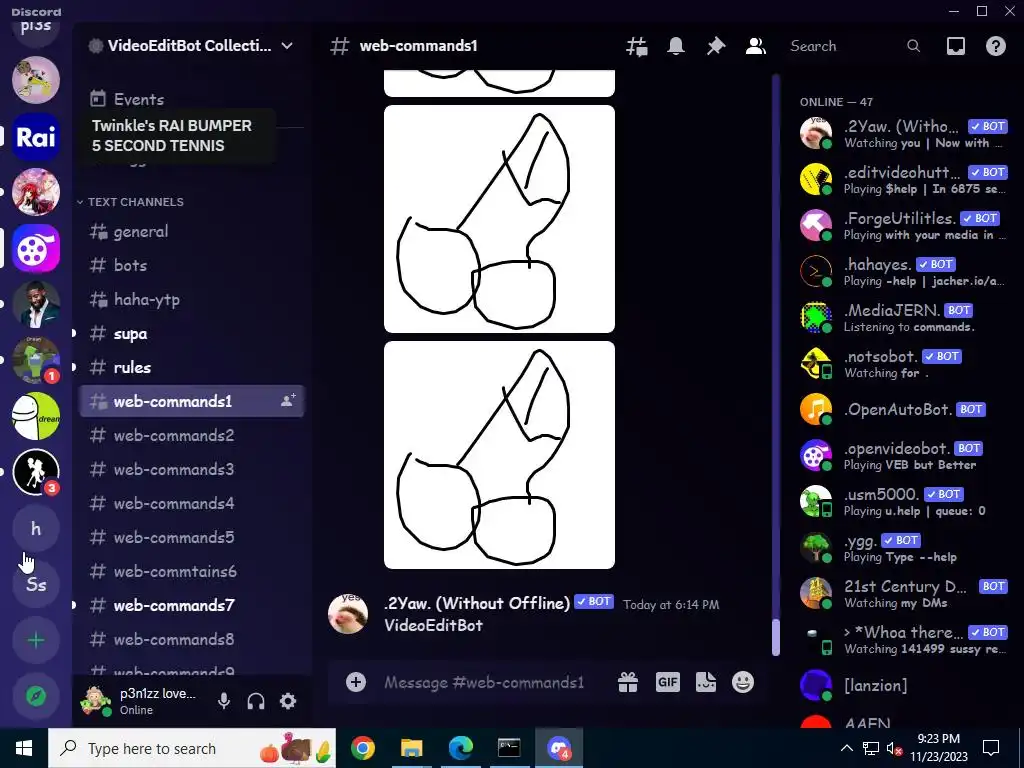The image size is (1024, 768).
Task: Show pinned messages pin icon
Action: 716,46
